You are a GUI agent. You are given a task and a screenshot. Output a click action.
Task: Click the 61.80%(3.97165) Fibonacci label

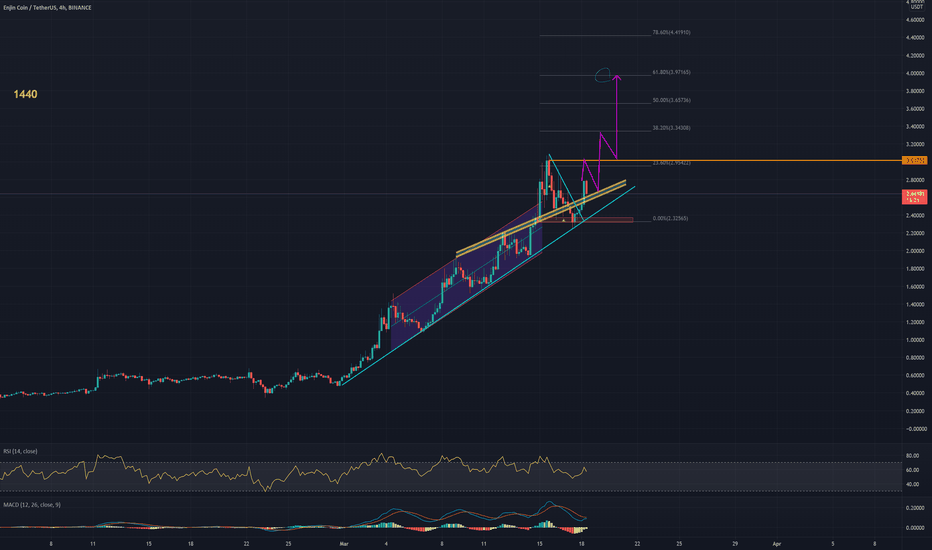671,72
